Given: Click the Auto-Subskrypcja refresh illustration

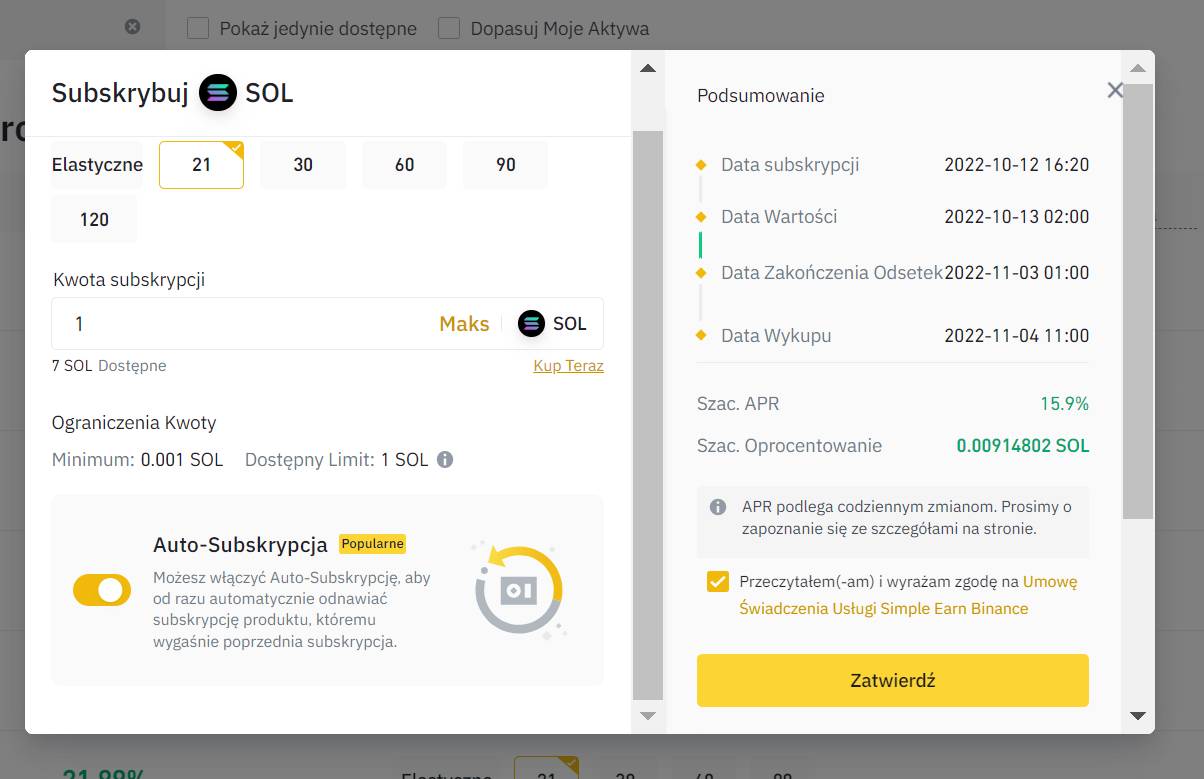Looking at the screenshot, I should (519, 589).
